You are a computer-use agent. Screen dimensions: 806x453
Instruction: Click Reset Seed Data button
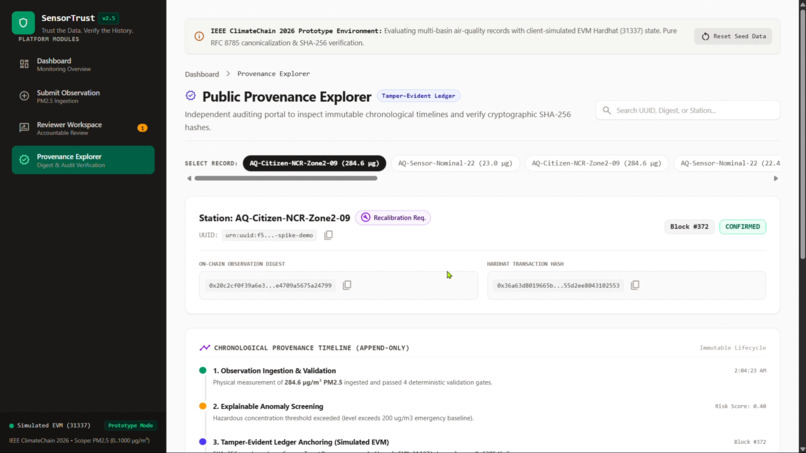click(733, 37)
